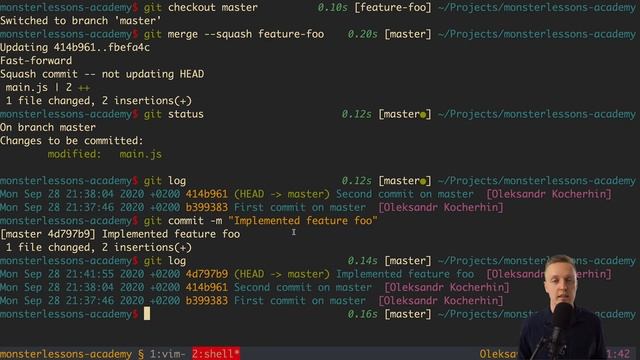Click the 'Updating 414b961..fbefa4c' line
The image size is (640, 360).
(x=75, y=47)
